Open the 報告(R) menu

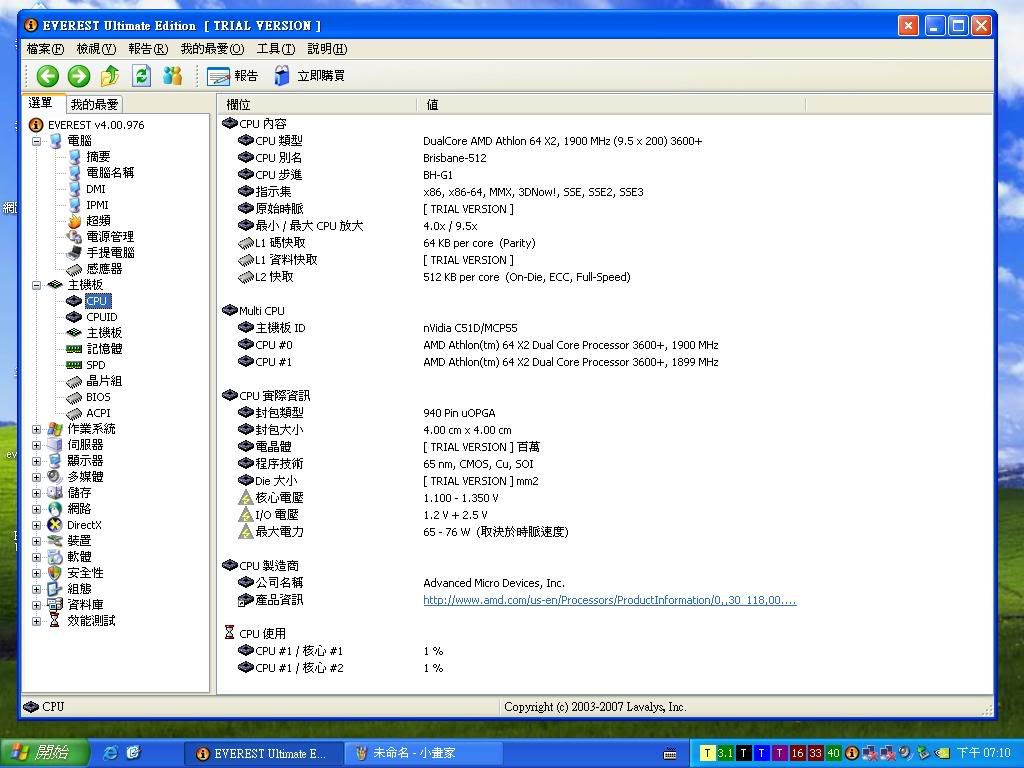[x=148, y=49]
